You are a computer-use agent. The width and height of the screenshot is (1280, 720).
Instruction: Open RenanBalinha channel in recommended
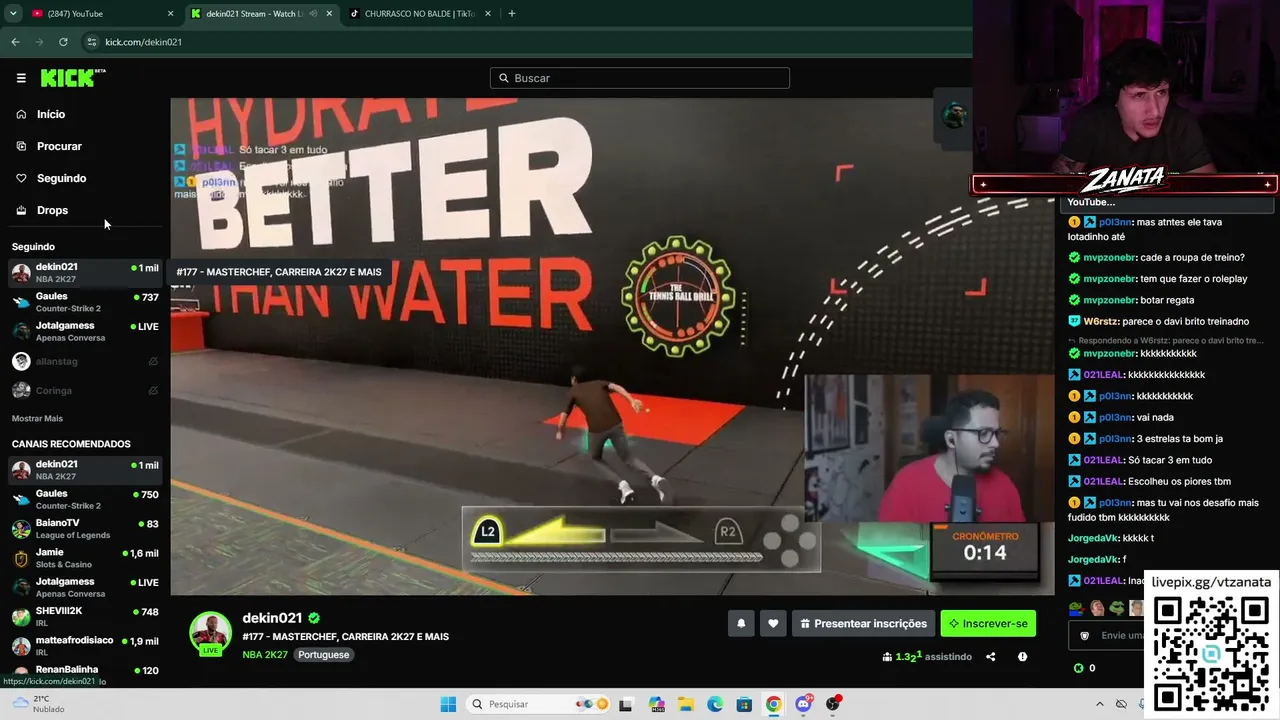84,670
